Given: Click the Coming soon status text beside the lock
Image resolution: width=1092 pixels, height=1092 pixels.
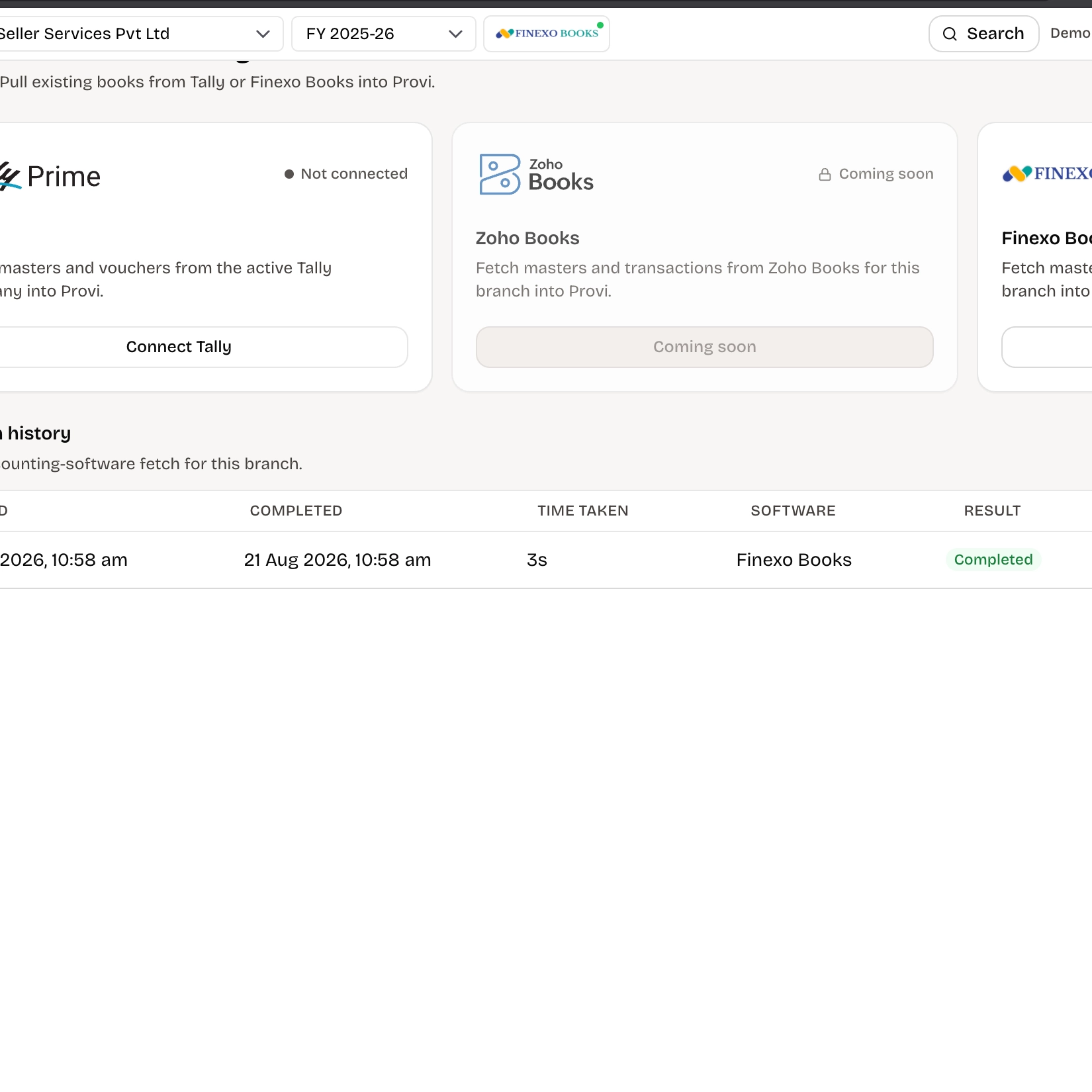Looking at the screenshot, I should click(x=886, y=174).
